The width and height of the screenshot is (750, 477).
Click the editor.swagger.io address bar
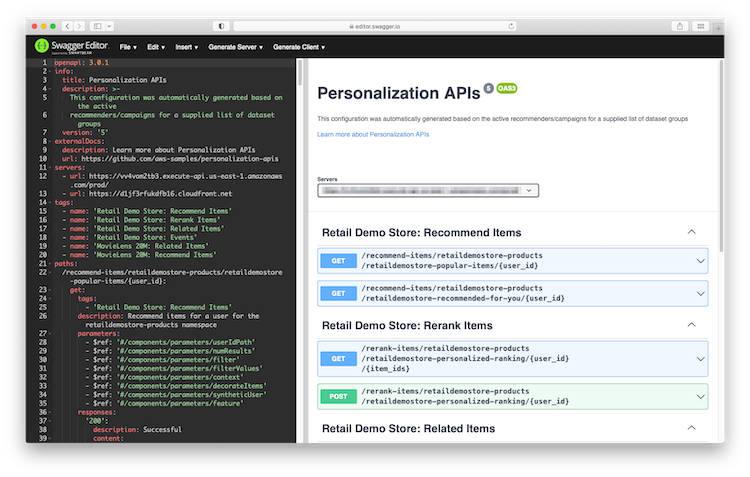pos(375,26)
